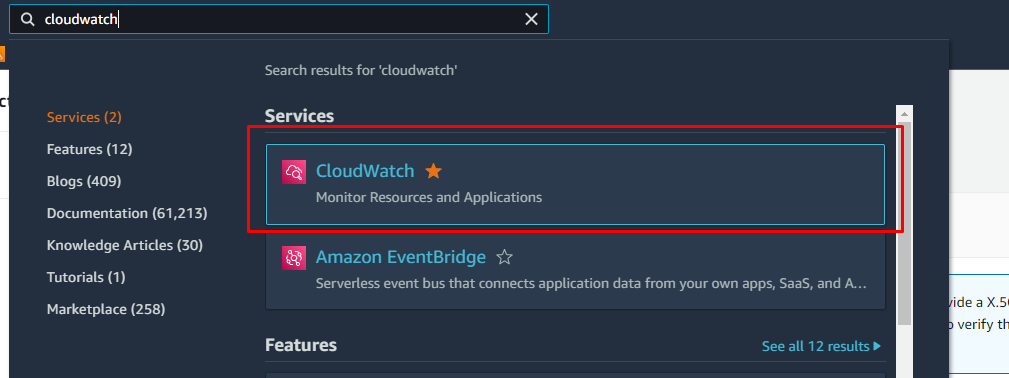Expand See all 12 results for Features
Image resolution: width=1009 pixels, height=378 pixels.
pos(821,346)
